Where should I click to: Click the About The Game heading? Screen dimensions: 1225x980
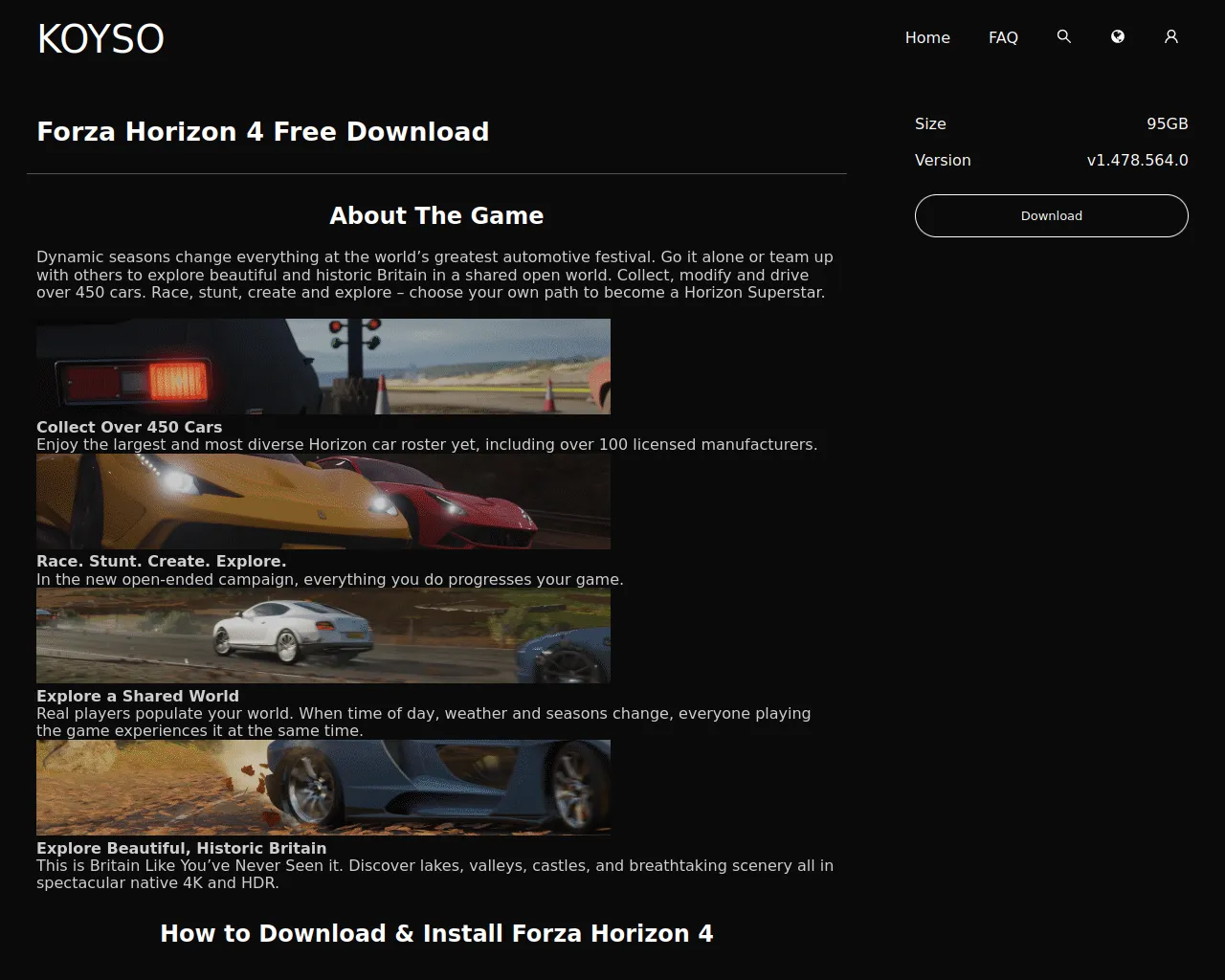[436, 215]
